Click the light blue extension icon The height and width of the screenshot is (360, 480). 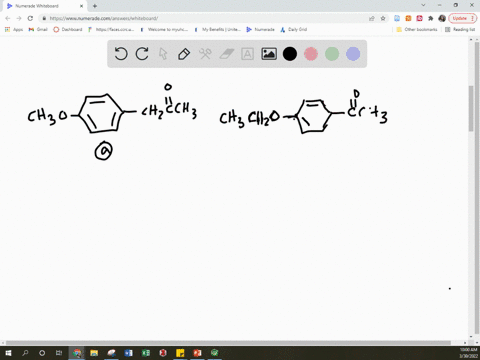[x=397, y=18]
